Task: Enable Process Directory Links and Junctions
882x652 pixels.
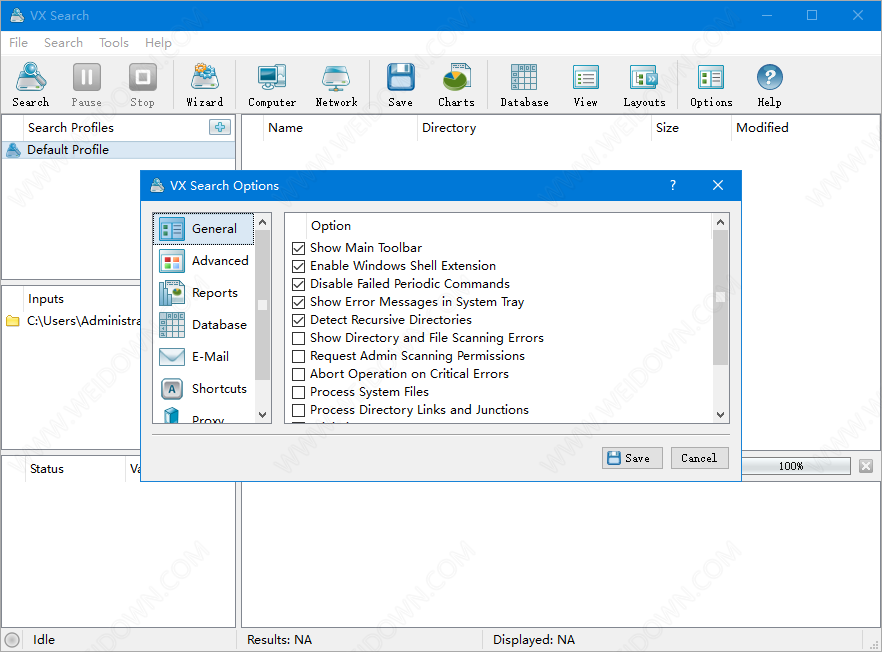Action: click(299, 410)
